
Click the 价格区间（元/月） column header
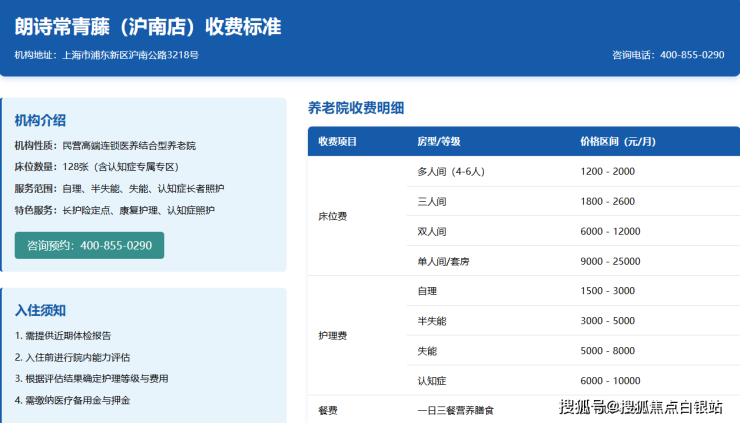(x=618, y=142)
